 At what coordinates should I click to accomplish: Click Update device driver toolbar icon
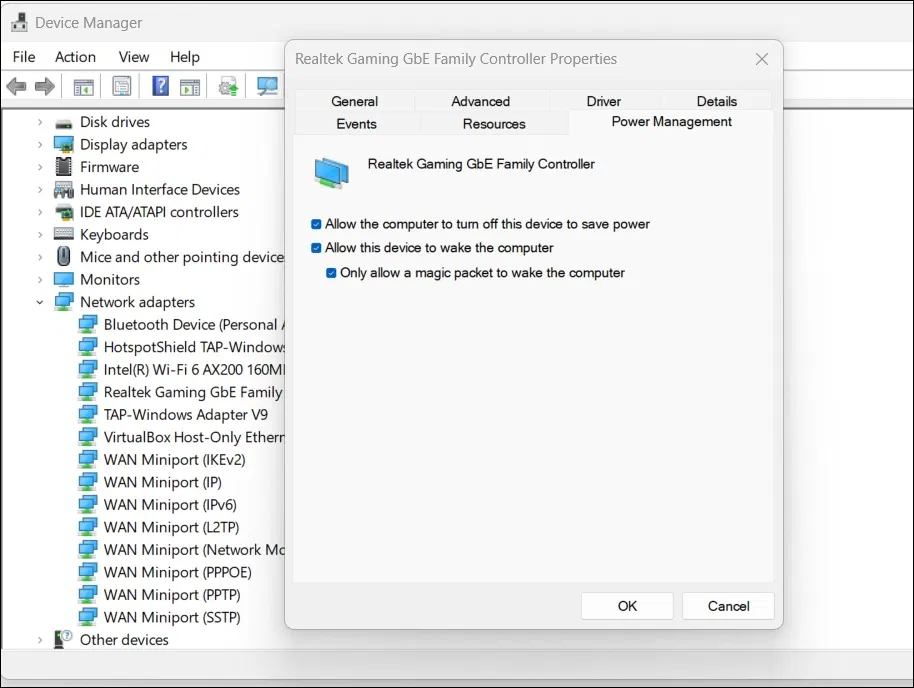point(228,87)
